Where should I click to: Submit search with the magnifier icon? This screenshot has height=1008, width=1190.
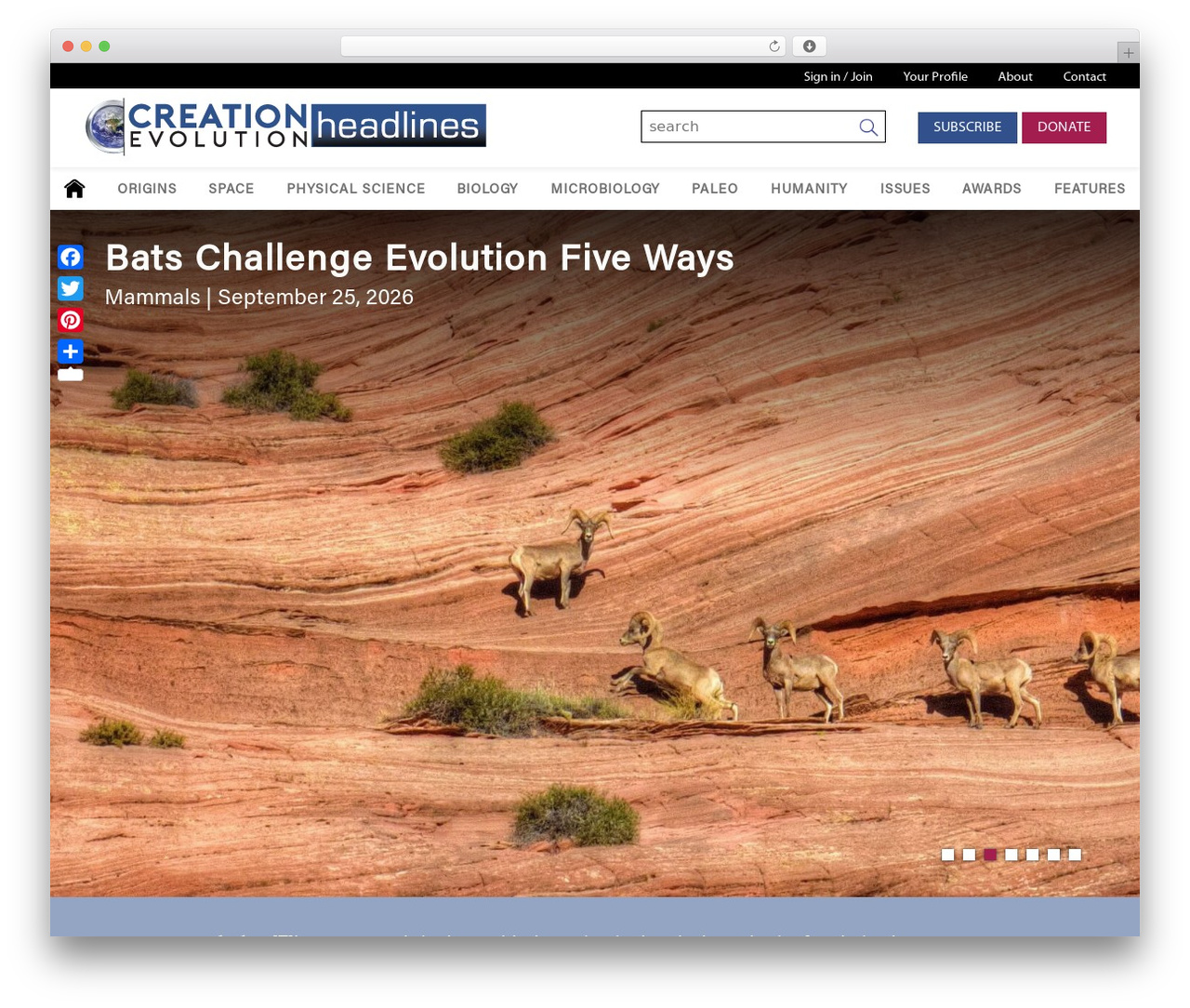click(x=868, y=127)
